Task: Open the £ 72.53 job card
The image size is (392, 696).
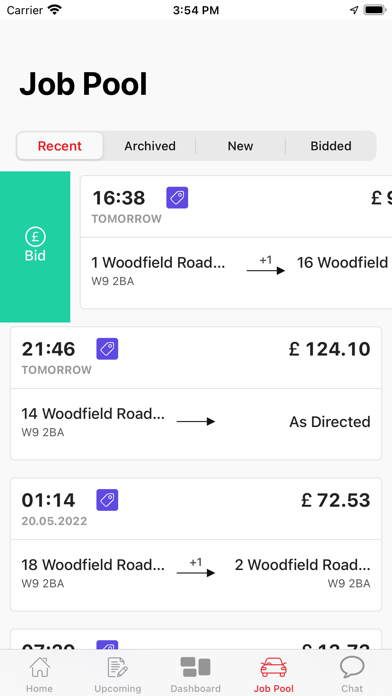Action: pyautogui.click(x=196, y=544)
